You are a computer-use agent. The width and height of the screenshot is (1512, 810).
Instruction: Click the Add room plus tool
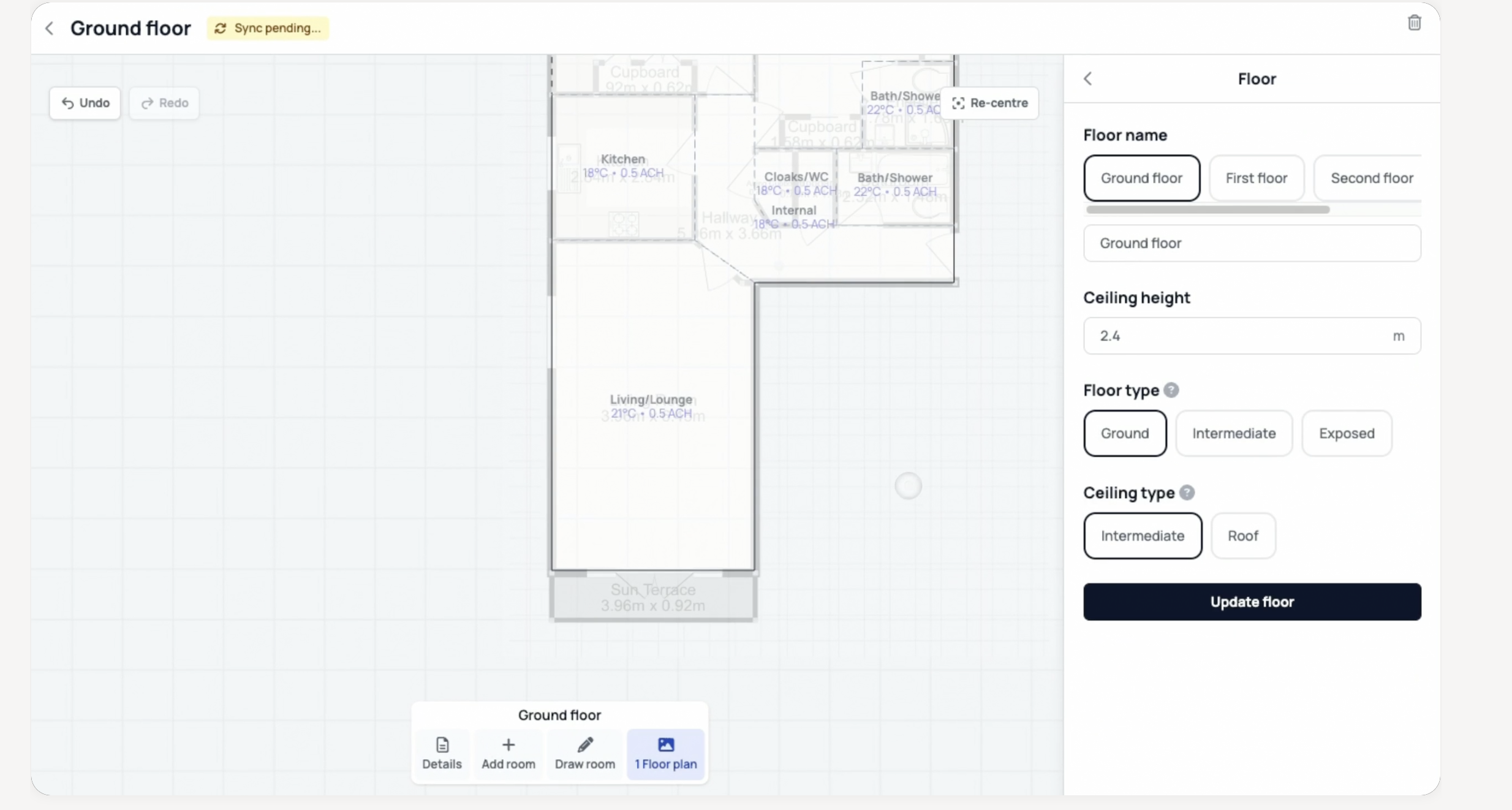[x=508, y=753]
